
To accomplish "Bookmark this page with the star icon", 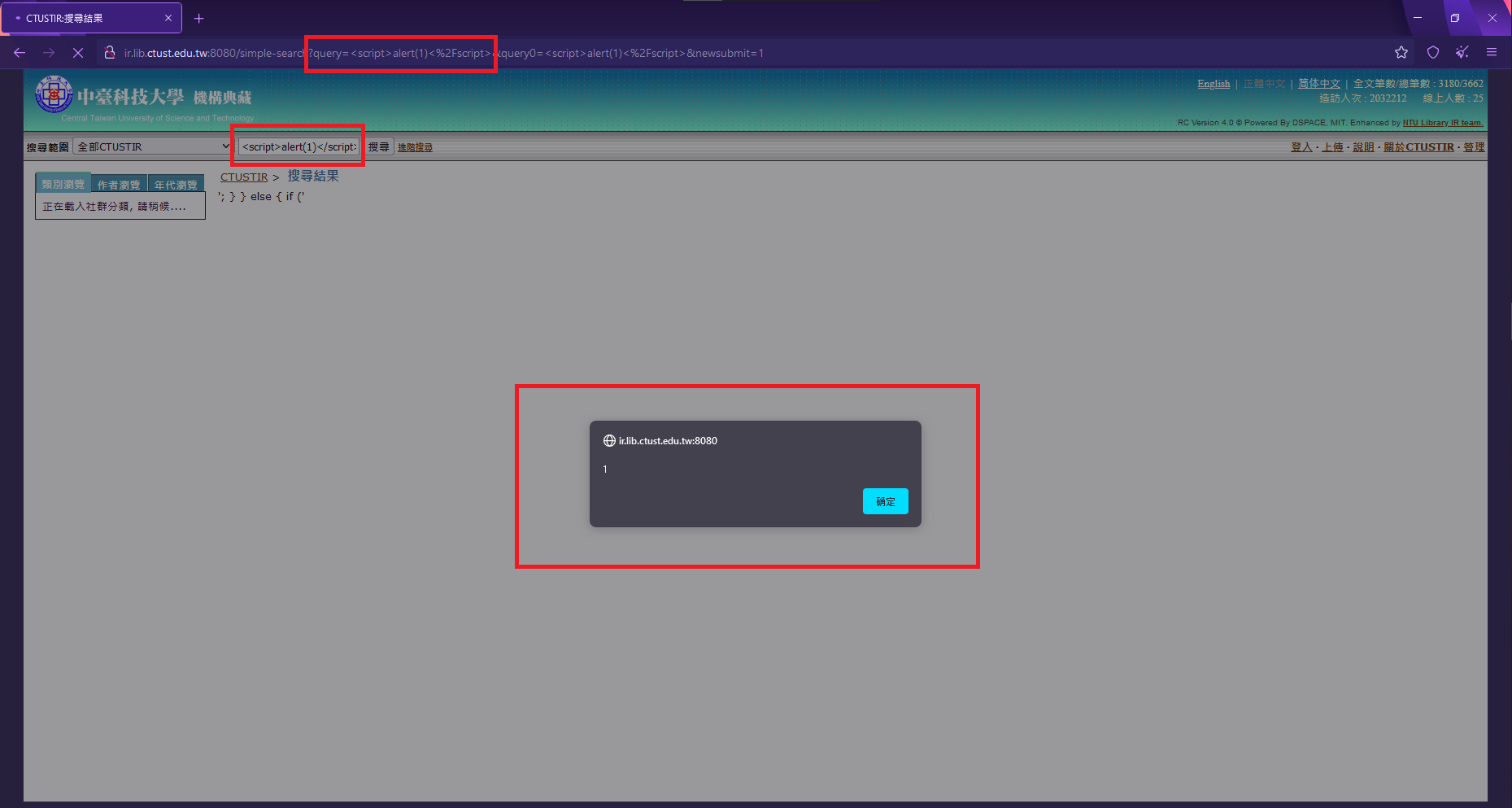I will click(x=1401, y=53).
